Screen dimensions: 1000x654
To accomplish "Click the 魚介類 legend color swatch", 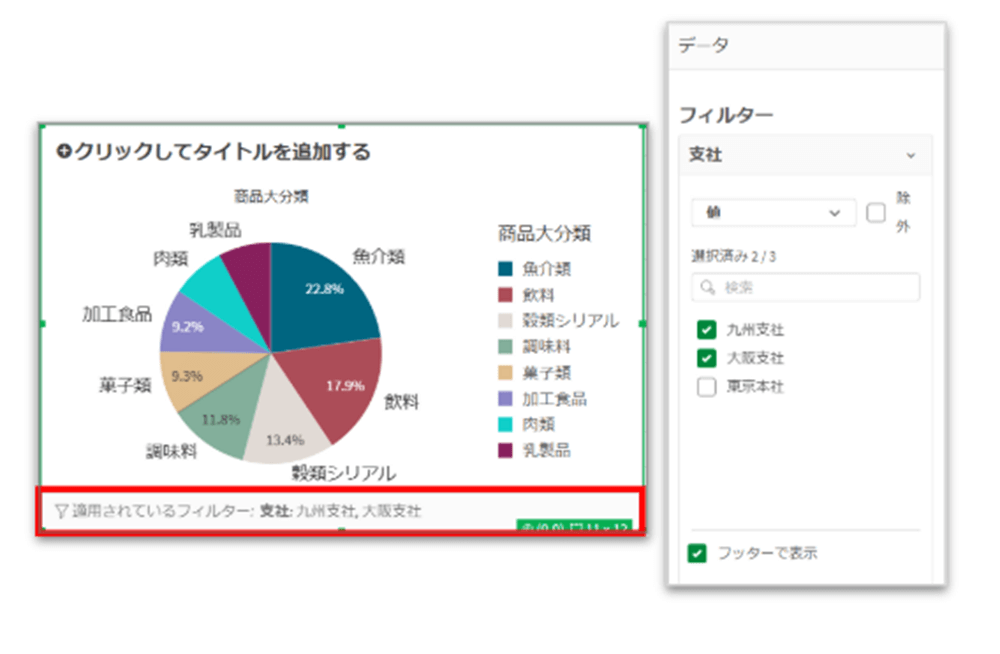I will point(505,269).
